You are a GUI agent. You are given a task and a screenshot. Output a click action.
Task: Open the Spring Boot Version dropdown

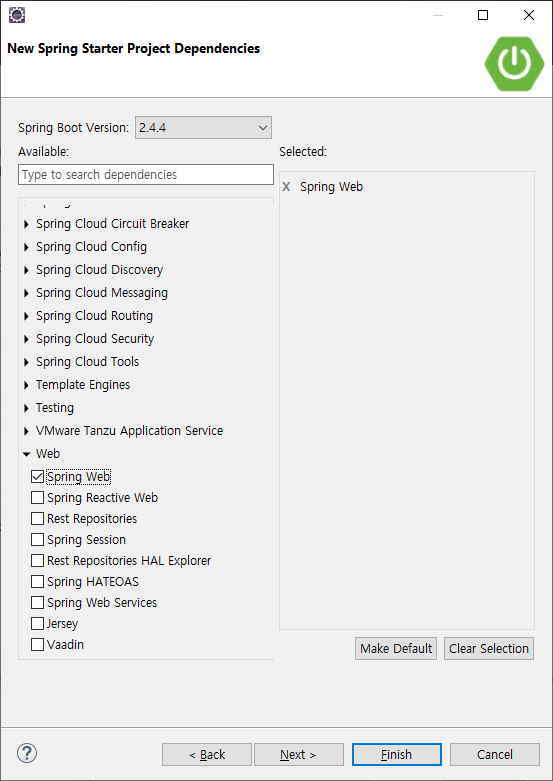point(203,128)
